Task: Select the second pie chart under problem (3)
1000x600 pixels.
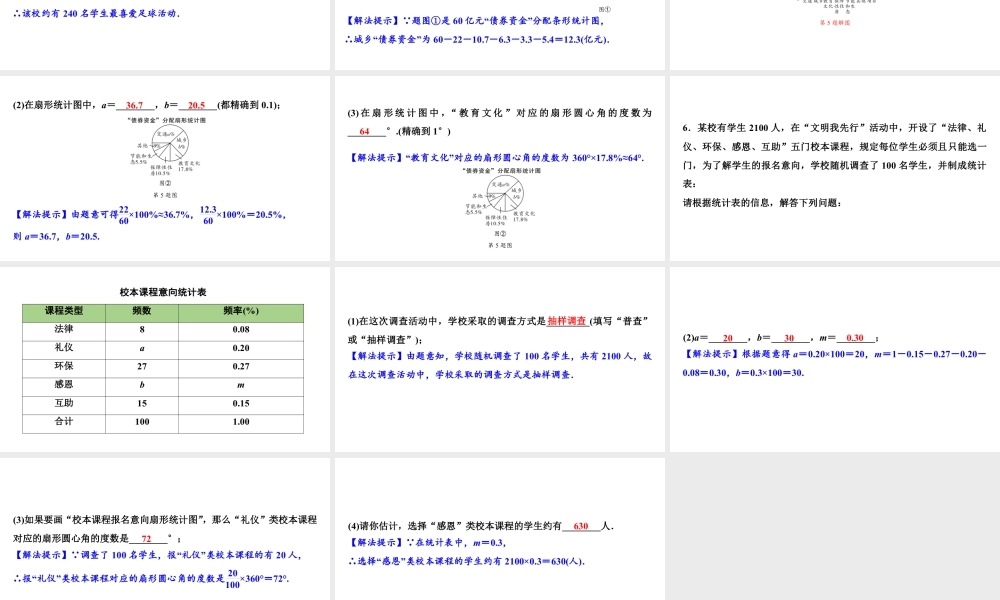Action: [505, 193]
